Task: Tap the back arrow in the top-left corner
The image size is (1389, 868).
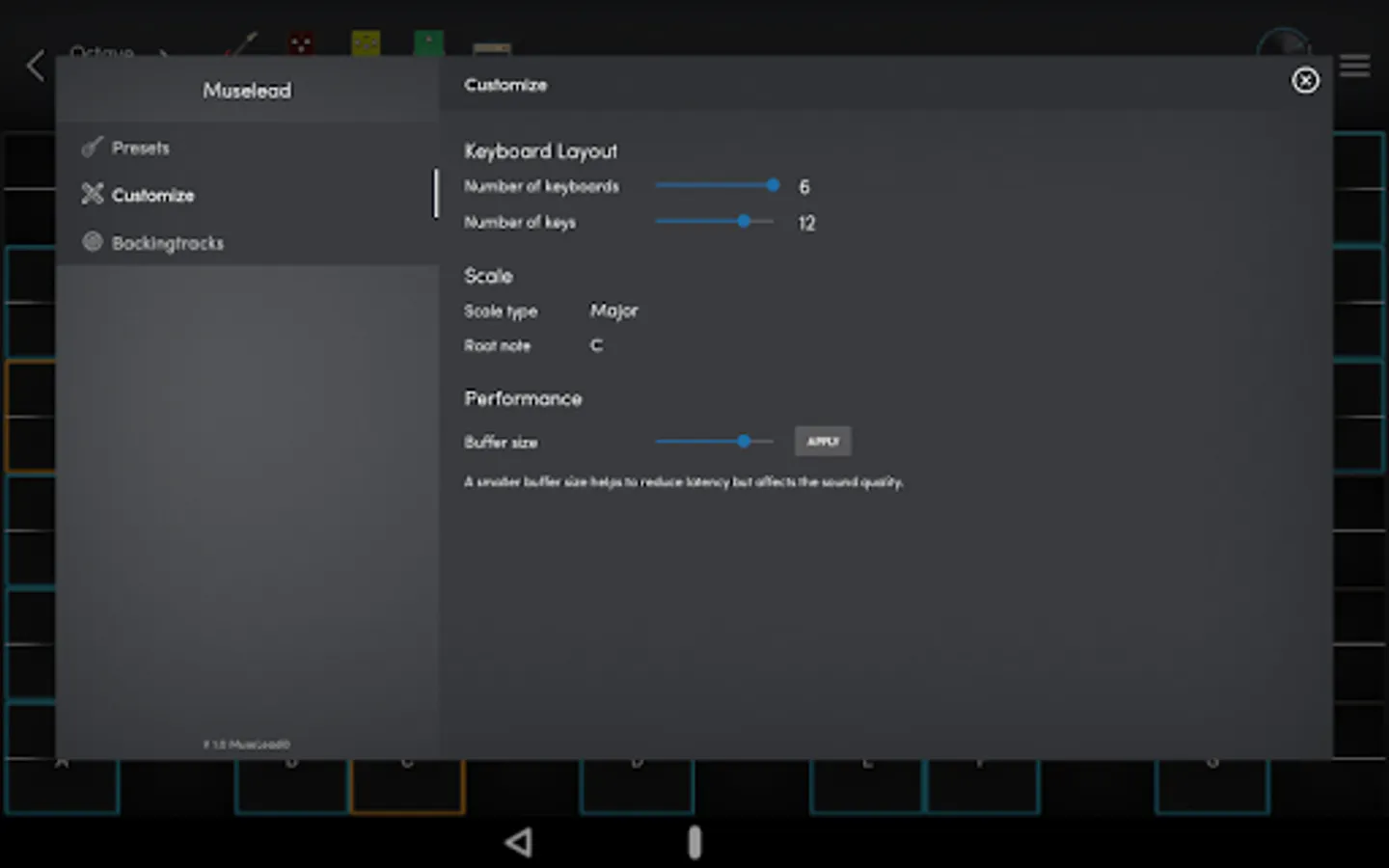Action: 36,66
